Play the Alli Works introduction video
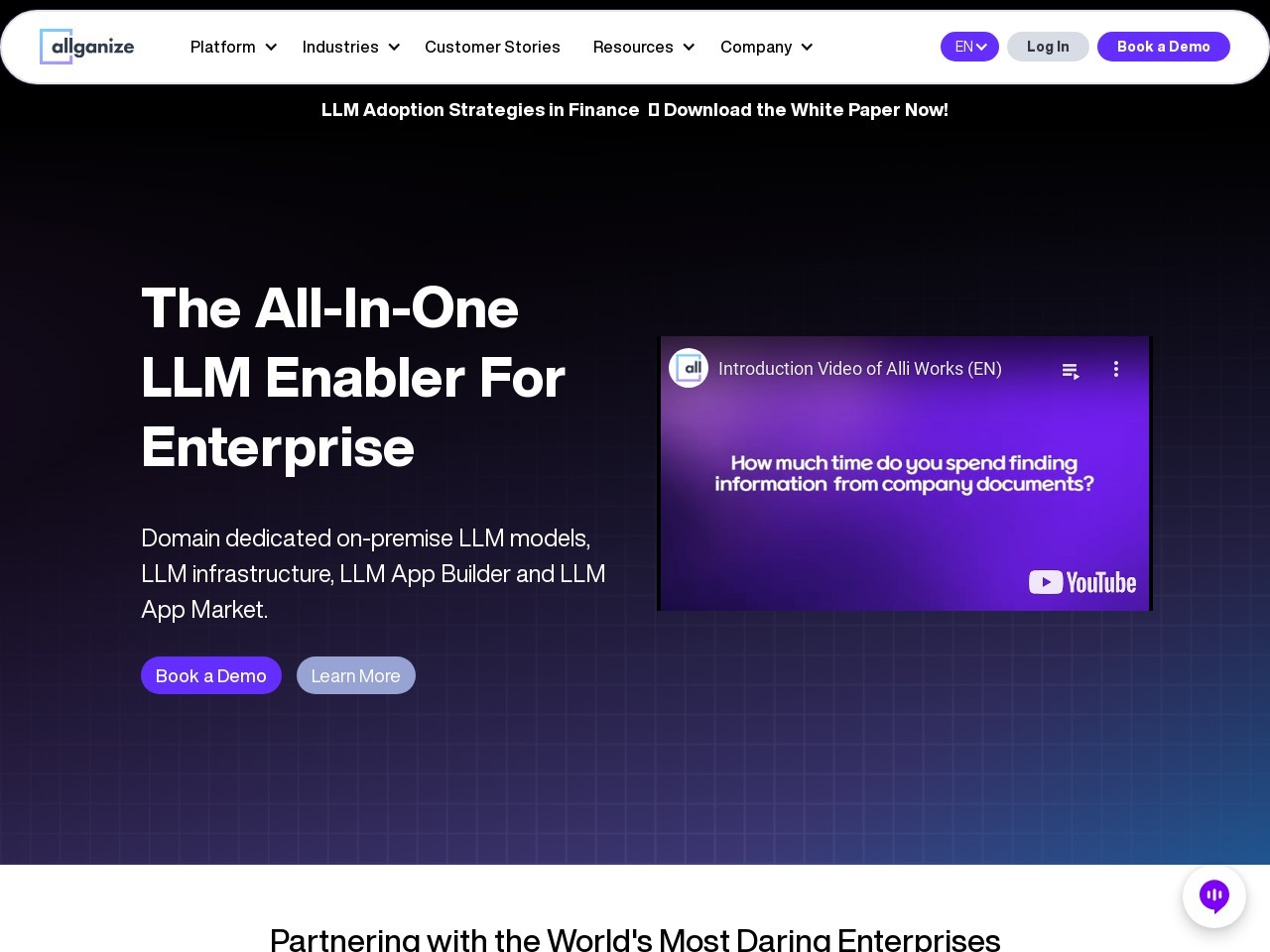The image size is (1270, 952). tap(905, 473)
